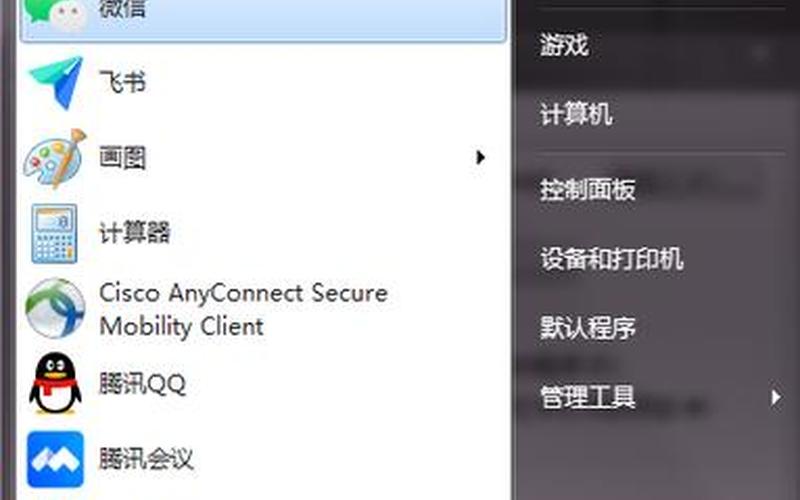Open Paint using the palette icon

coord(55,158)
